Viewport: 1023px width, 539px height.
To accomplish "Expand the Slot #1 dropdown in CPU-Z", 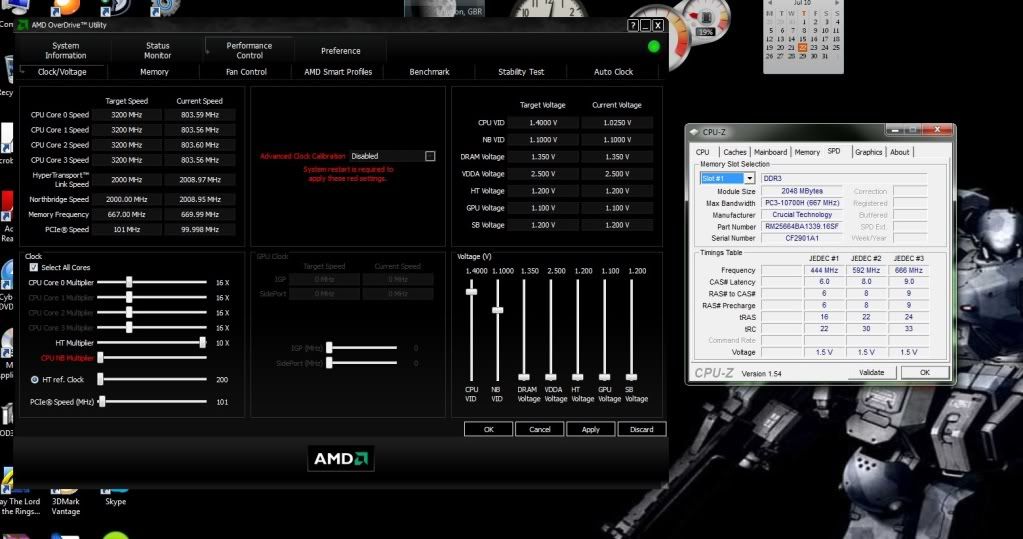I will point(750,178).
